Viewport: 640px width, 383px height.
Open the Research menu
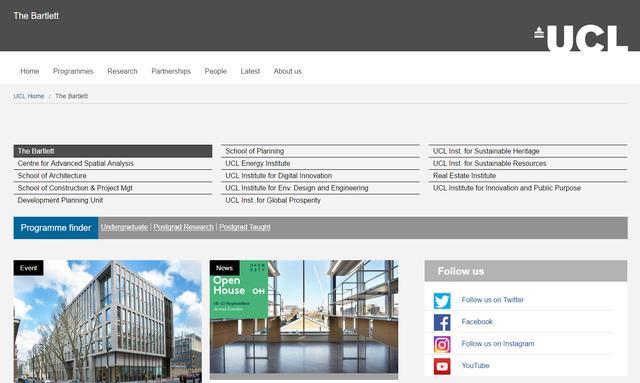point(122,71)
